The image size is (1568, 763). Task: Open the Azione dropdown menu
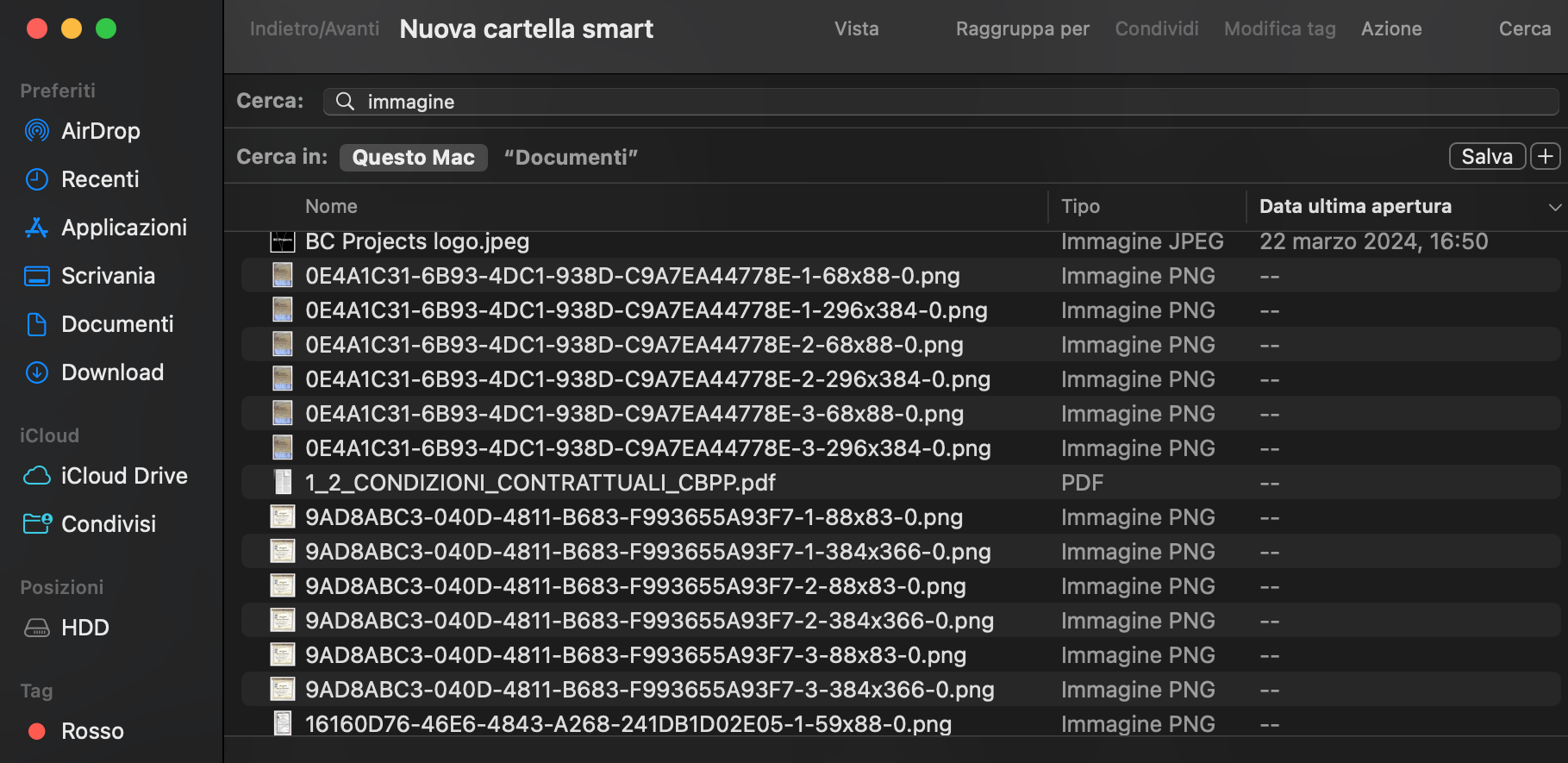click(x=1391, y=28)
